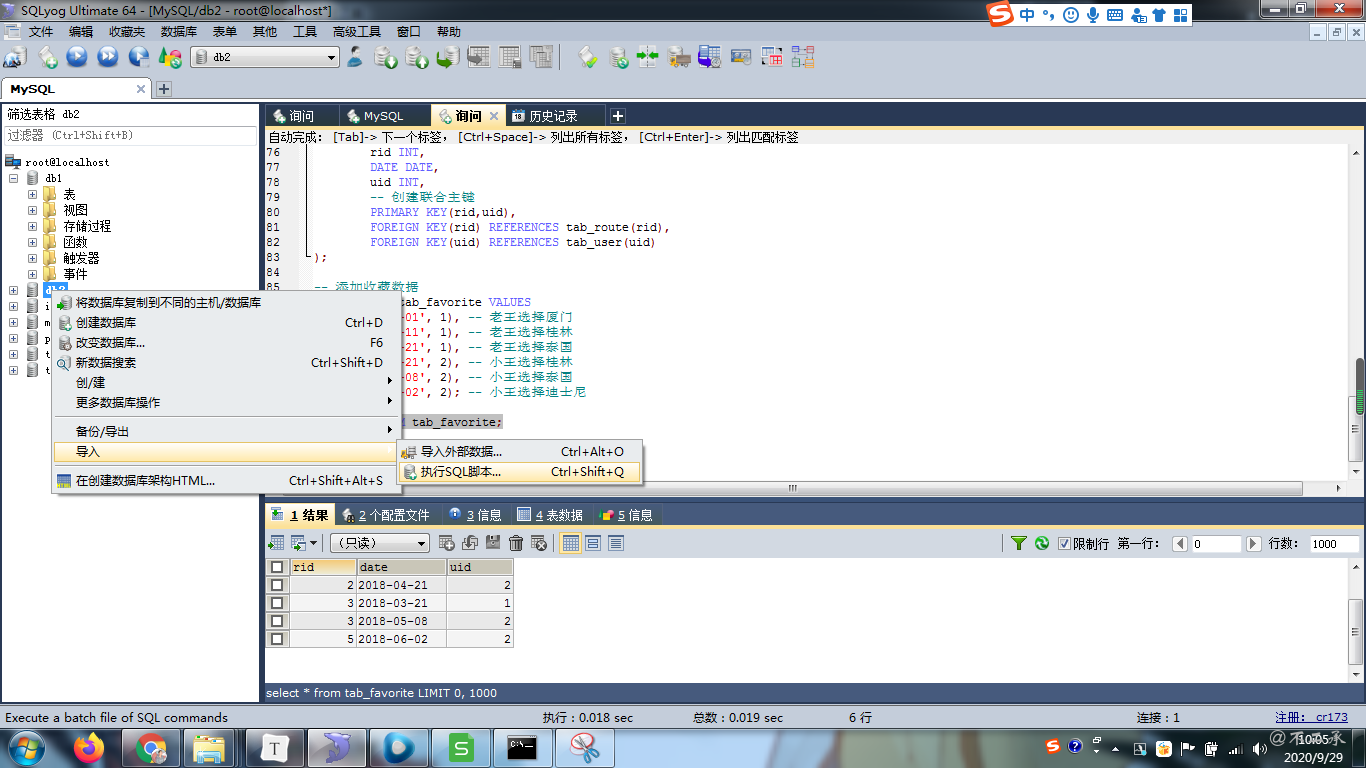Click the next page arrow beside 第一行
The width and height of the screenshot is (1366, 768).
click(1254, 544)
